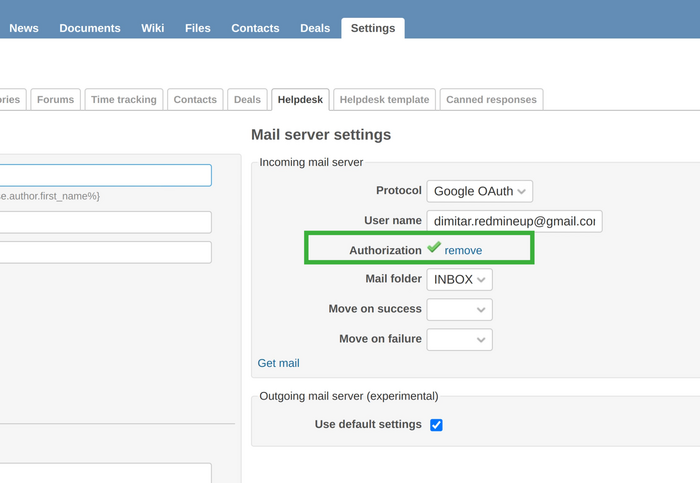The image size is (700, 483).
Task: Switch to the Time tracking tab
Action: (x=124, y=100)
